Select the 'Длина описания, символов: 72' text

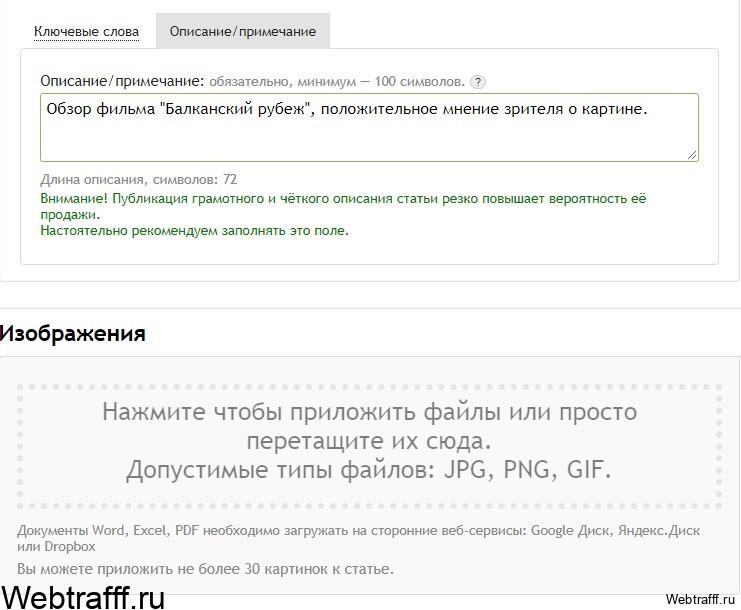point(138,180)
